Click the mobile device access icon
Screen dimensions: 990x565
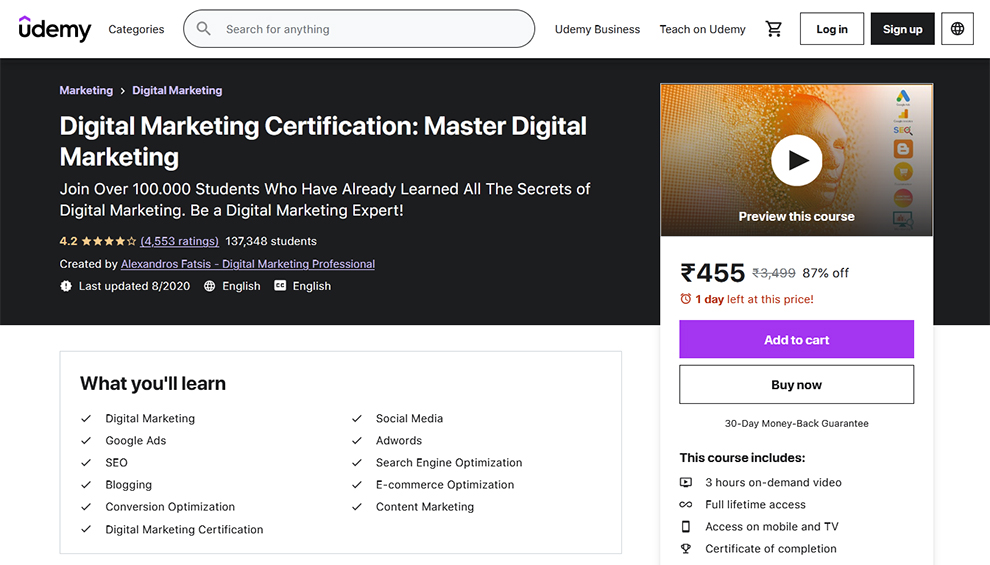(x=686, y=526)
